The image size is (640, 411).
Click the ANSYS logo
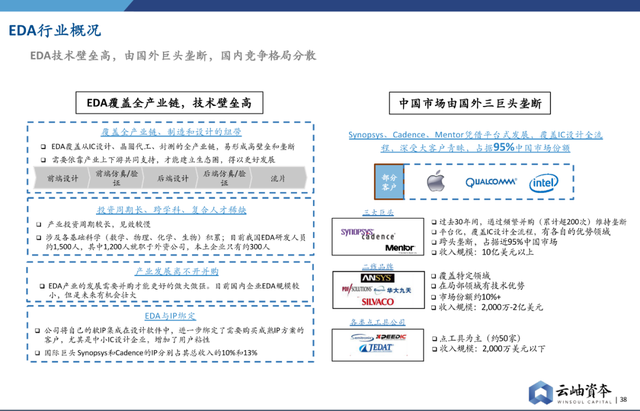(378, 278)
